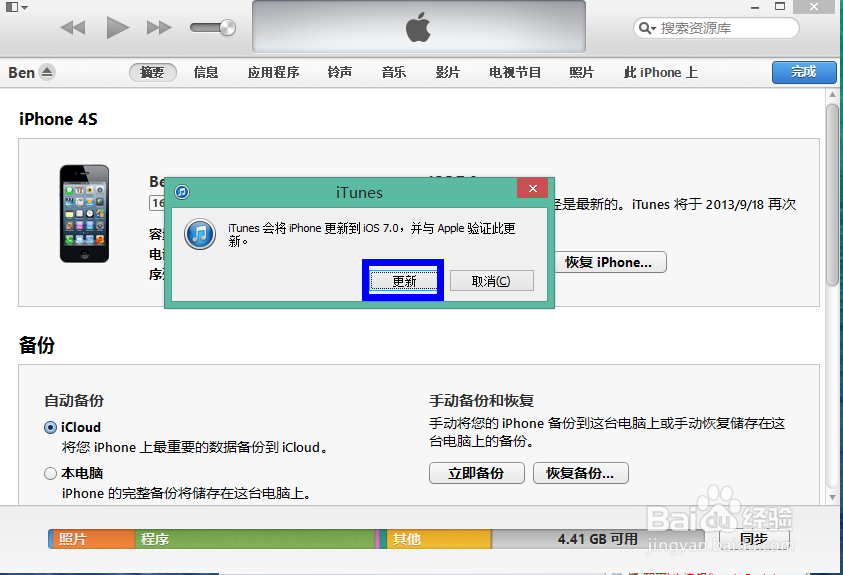Click the 立即备份 button
Viewport: 843px width, 575px height.
[x=476, y=473]
